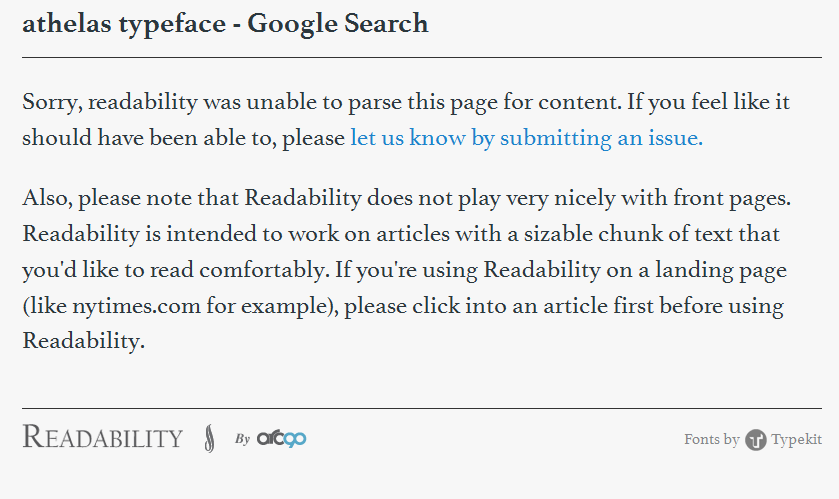
Task: Click the final word 'Readability.' of the paragraph
Action: point(84,342)
